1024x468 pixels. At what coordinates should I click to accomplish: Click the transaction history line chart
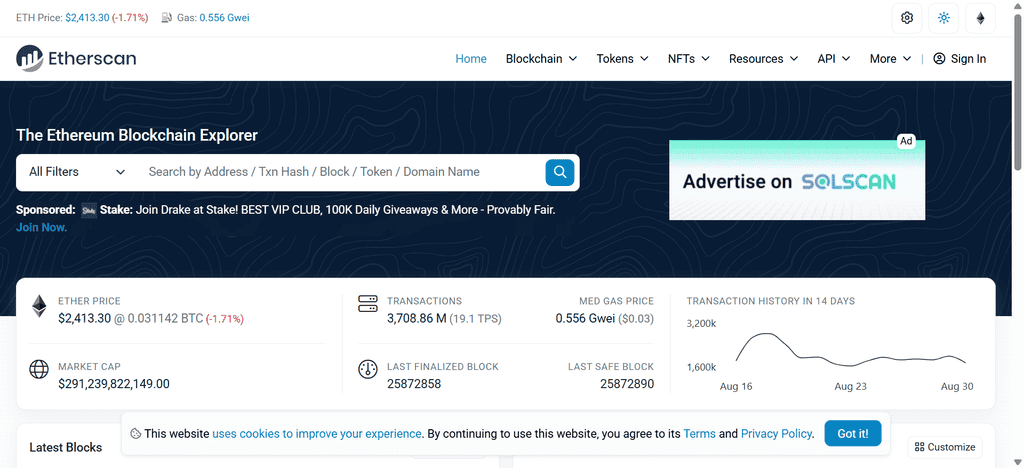click(851, 349)
